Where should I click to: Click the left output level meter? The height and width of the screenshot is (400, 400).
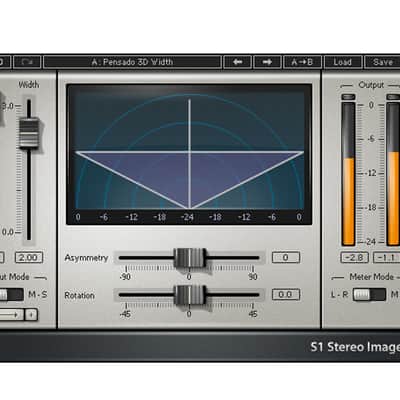pos(349,173)
